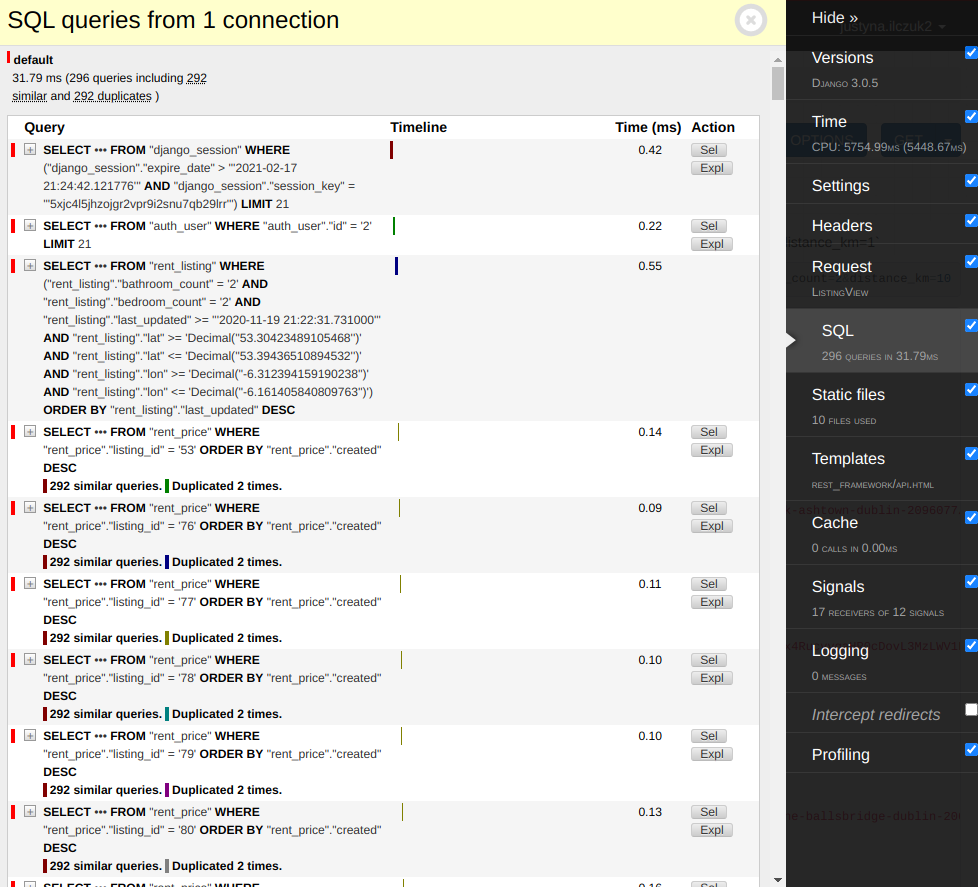The width and height of the screenshot is (978, 887).
Task: Uncheck the Versions panel checkbox
Action: (971, 52)
